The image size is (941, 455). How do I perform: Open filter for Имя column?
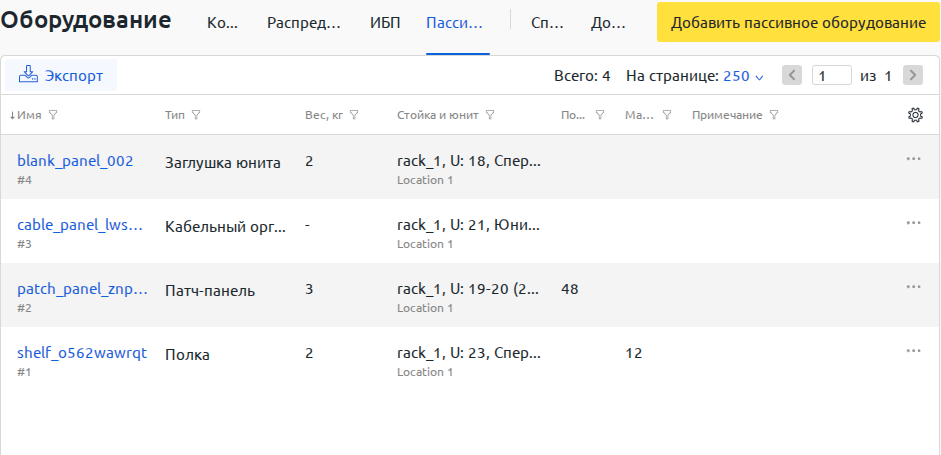click(53, 115)
